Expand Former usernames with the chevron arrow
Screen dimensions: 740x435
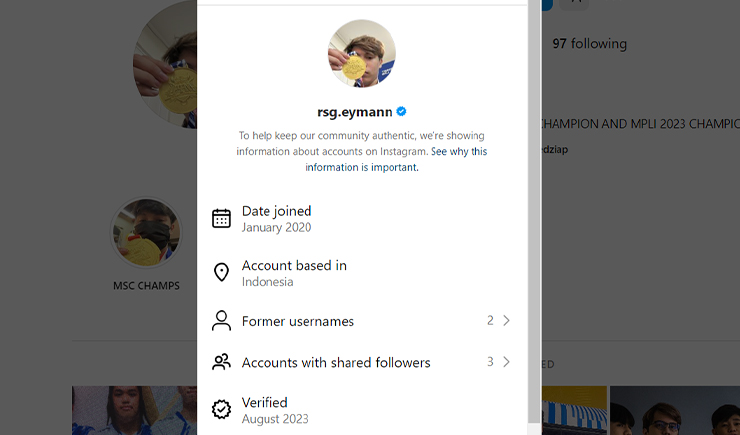coord(507,321)
